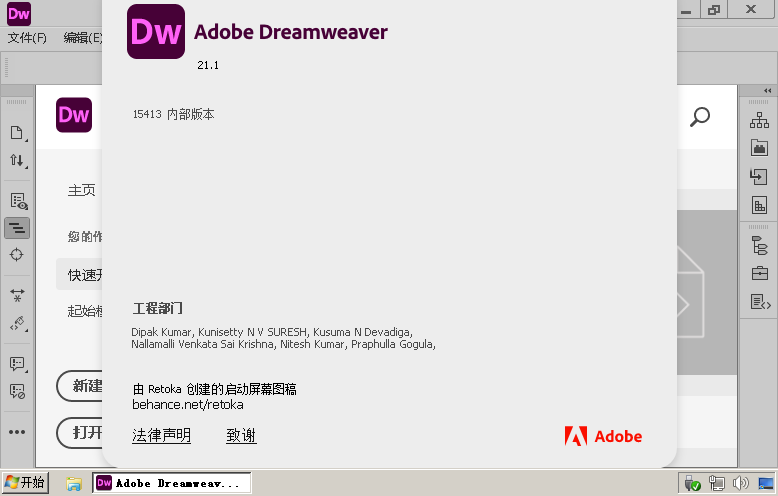Viewport: 778px width, 496px height.
Task: Open the 编辑(E) menu
Action: click(x=82, y=38)
